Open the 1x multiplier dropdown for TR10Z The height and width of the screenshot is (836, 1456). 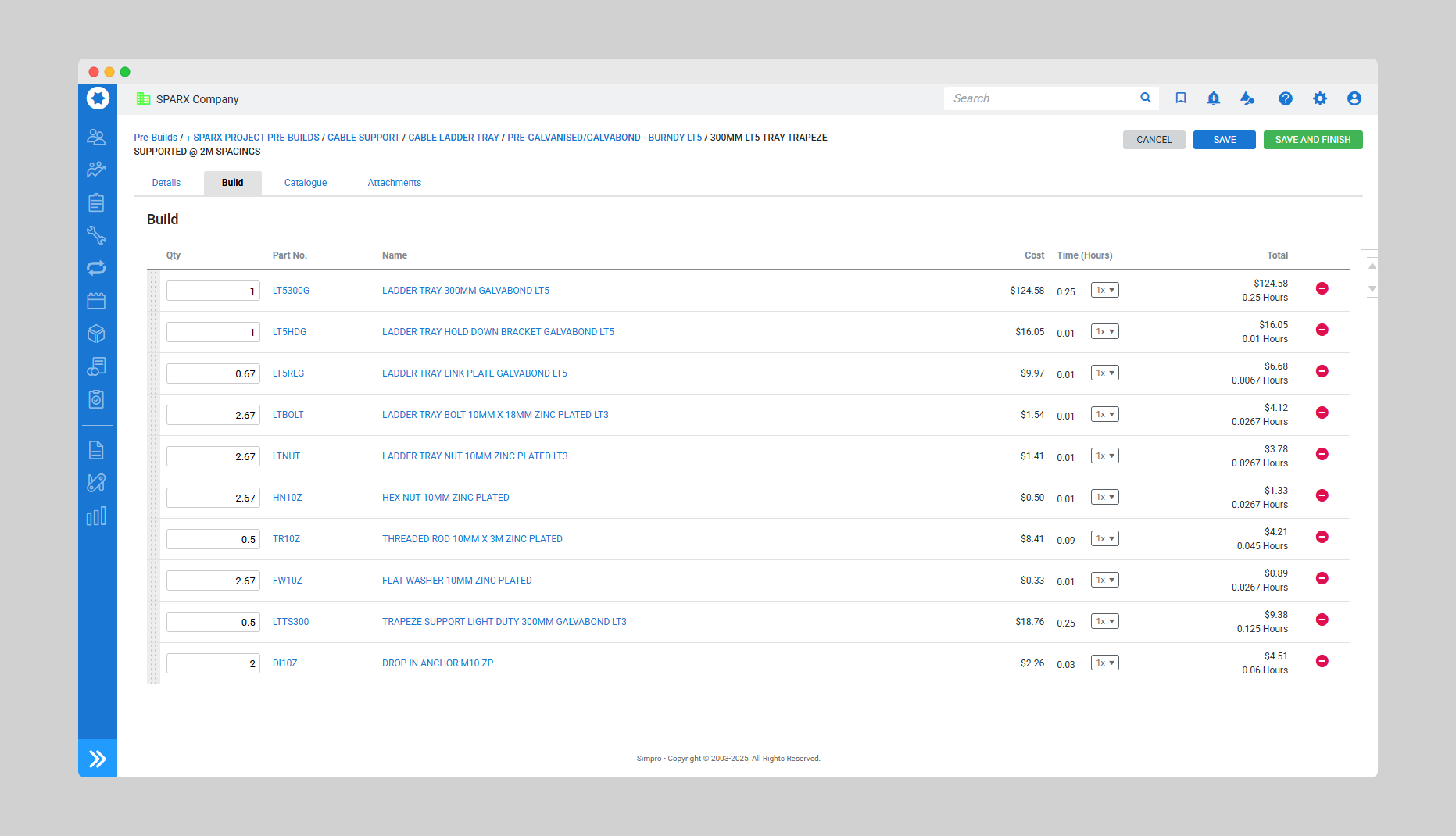1104,539
